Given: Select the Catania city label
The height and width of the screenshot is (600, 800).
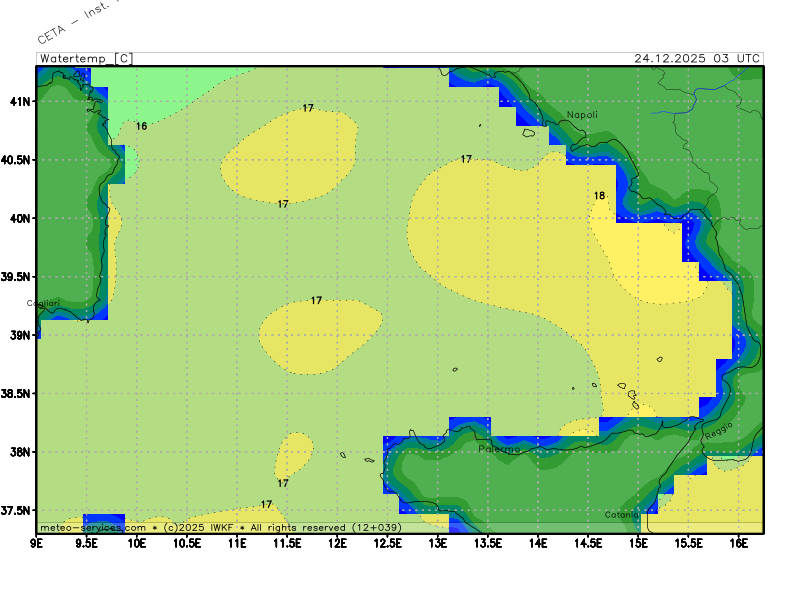Looking at the screenshot, I should 622,515.
